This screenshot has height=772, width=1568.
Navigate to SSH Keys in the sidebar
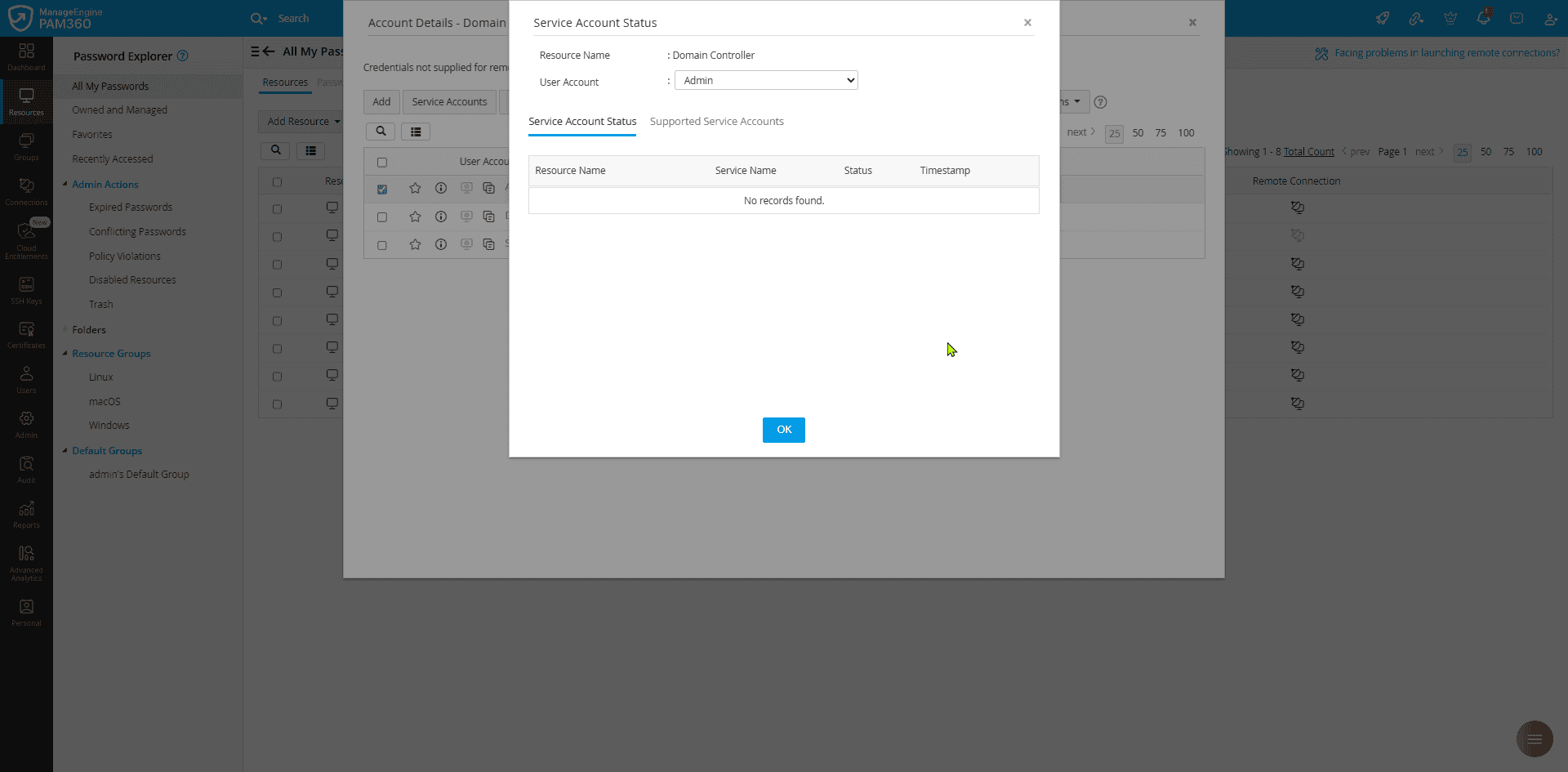(x=26, y=289)
